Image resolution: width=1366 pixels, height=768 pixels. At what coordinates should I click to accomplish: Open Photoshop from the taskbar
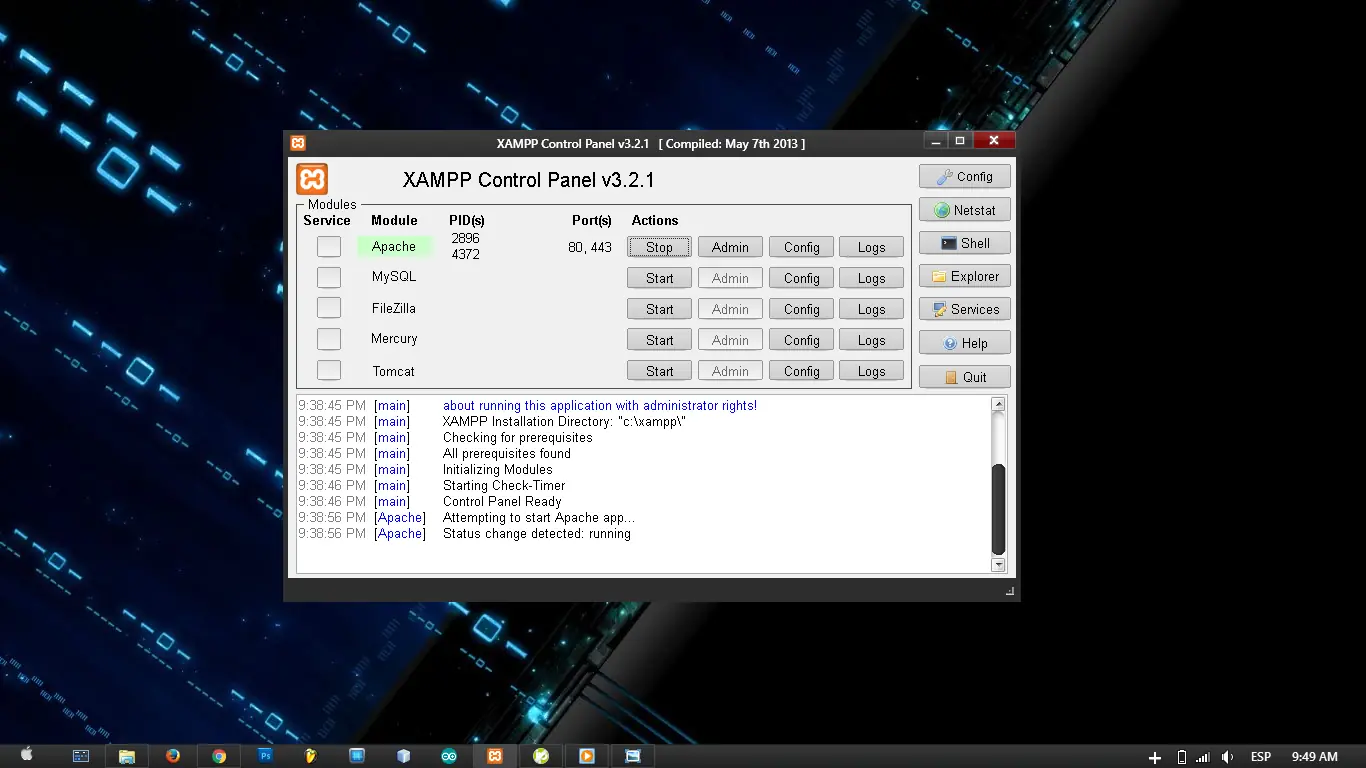[x=265, y=756]
